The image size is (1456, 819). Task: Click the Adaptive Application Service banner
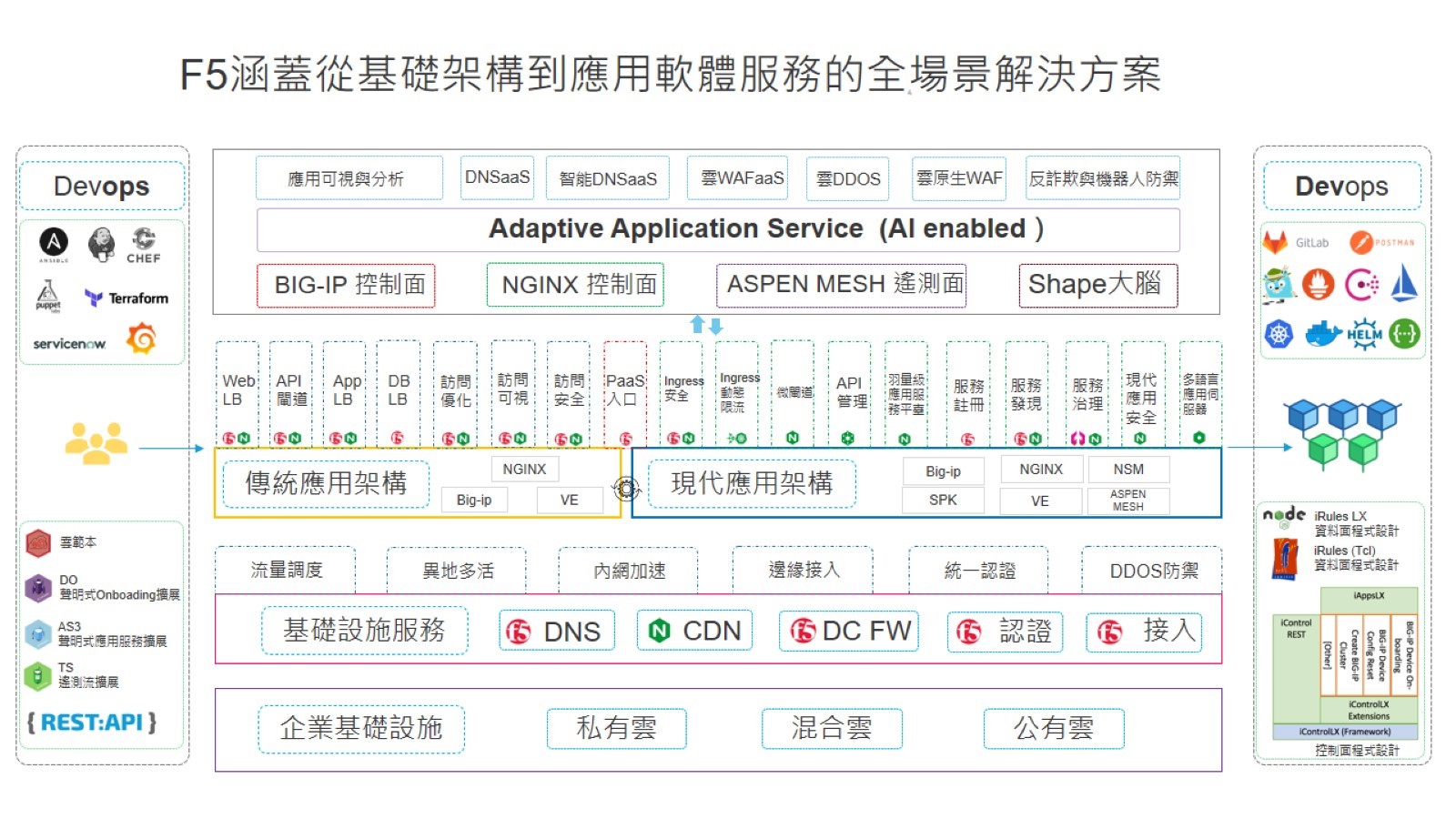(x=718, y=230)
